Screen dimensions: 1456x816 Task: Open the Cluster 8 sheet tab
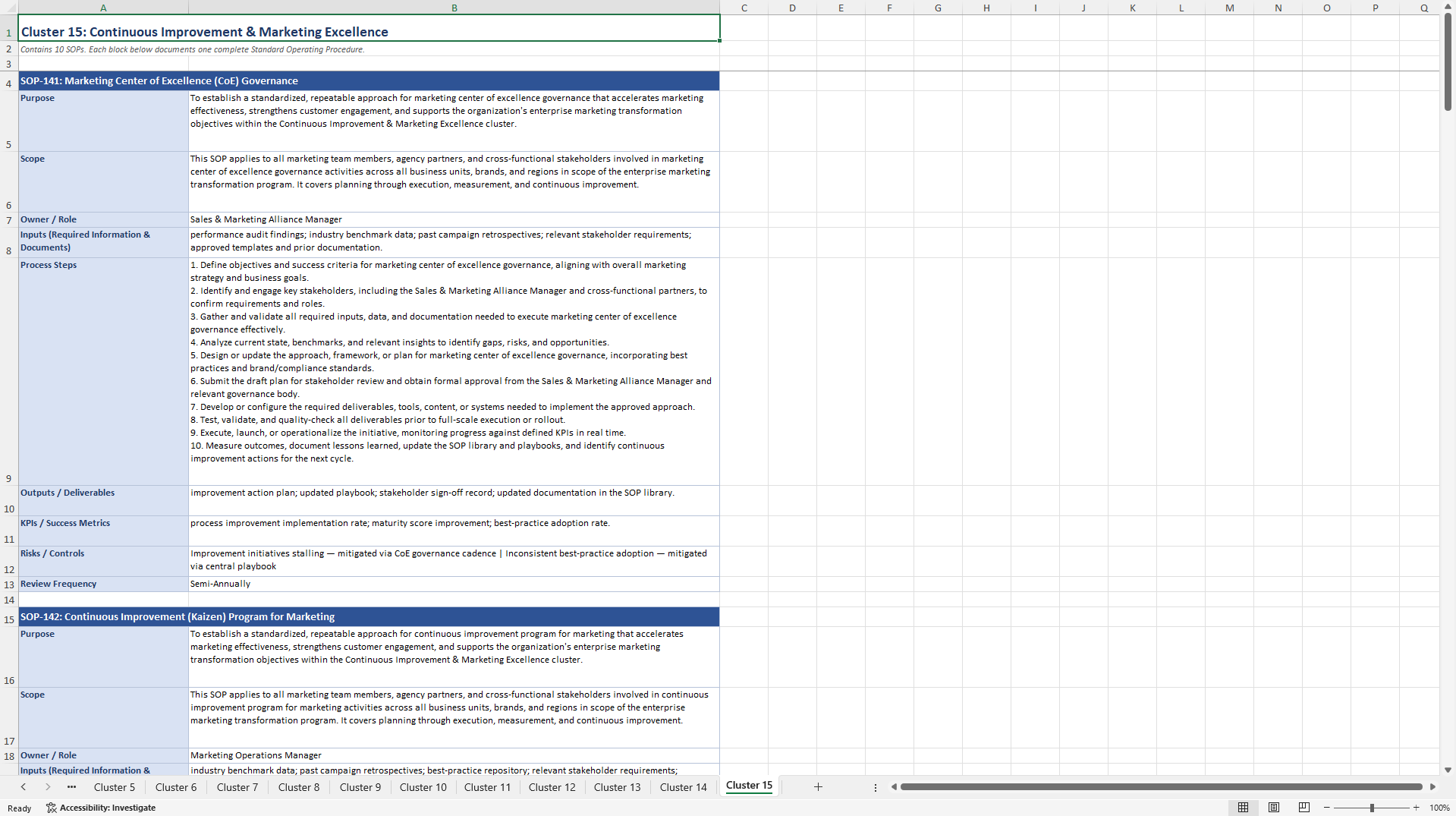[299, 787]
